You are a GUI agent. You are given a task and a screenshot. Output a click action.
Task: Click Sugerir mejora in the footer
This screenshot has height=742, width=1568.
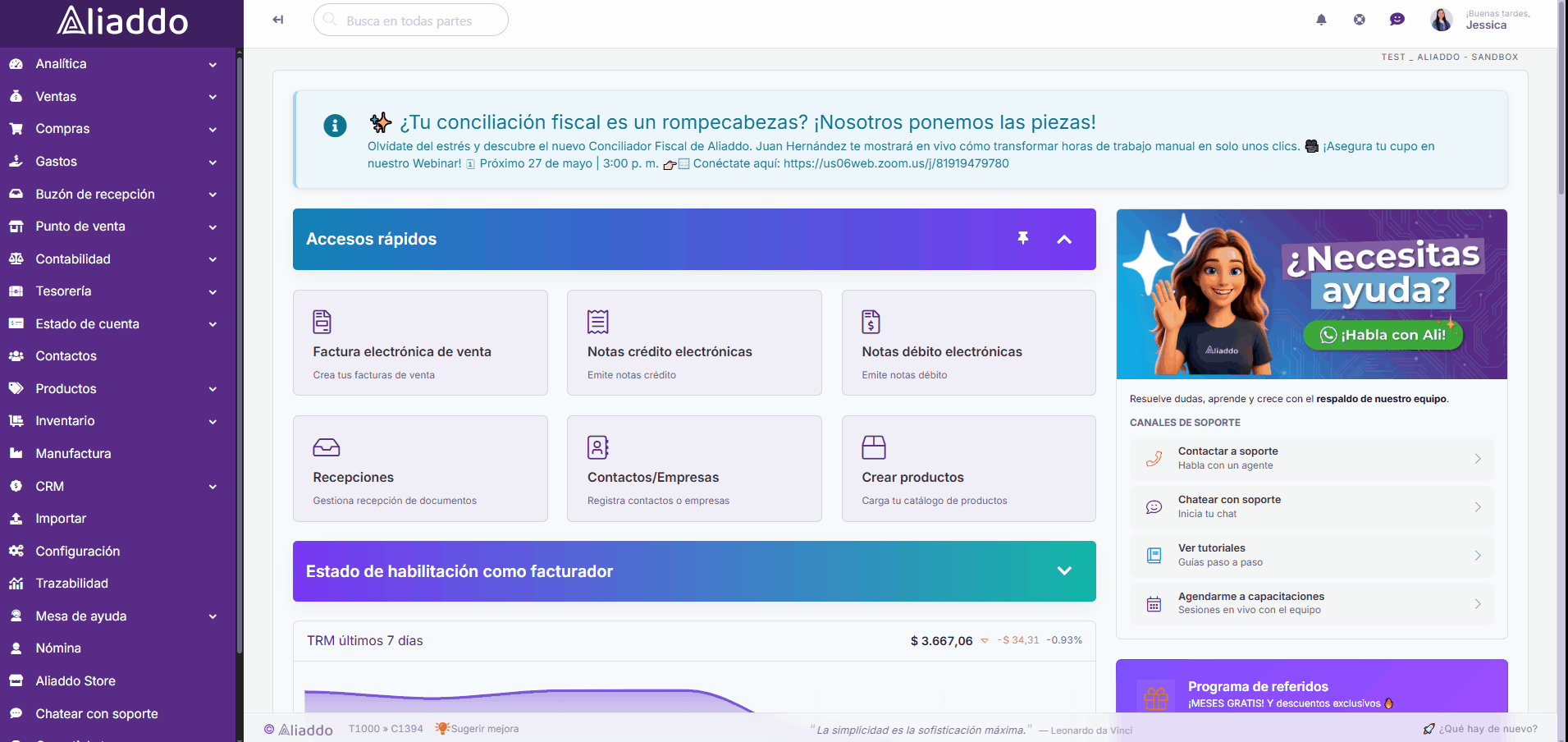477,729
